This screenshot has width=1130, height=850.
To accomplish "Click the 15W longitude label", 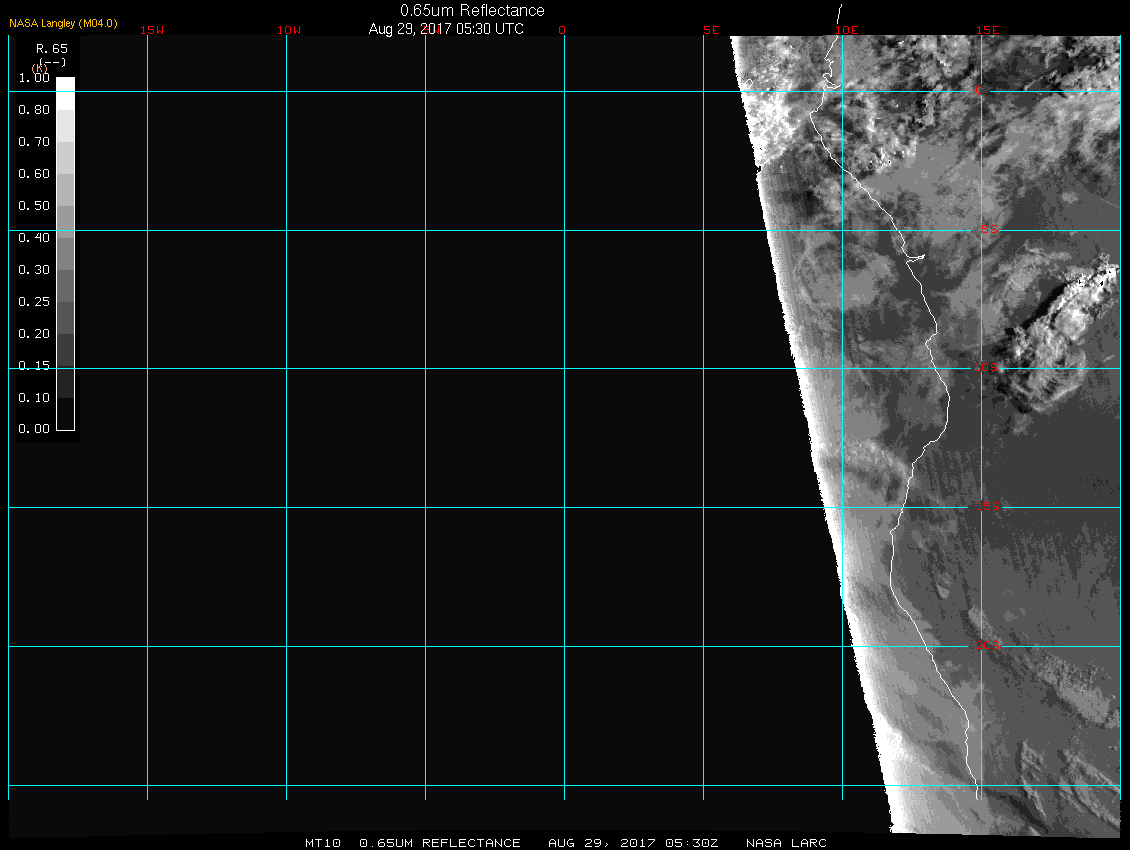I will pyautogui.click(x=152, y=30).
